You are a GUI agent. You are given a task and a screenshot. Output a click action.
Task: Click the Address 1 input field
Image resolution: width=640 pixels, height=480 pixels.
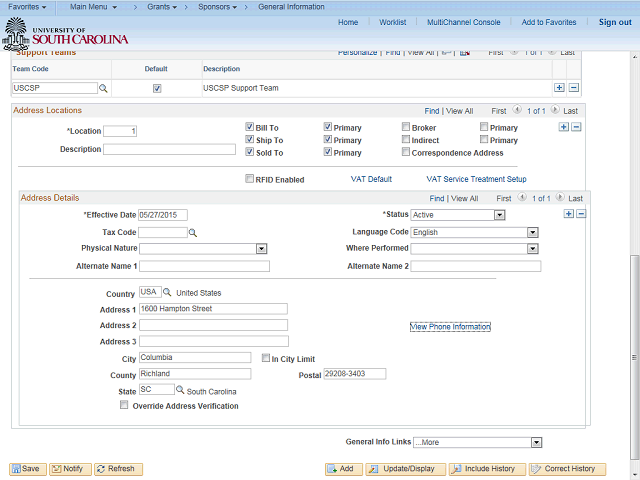[212, 309]
